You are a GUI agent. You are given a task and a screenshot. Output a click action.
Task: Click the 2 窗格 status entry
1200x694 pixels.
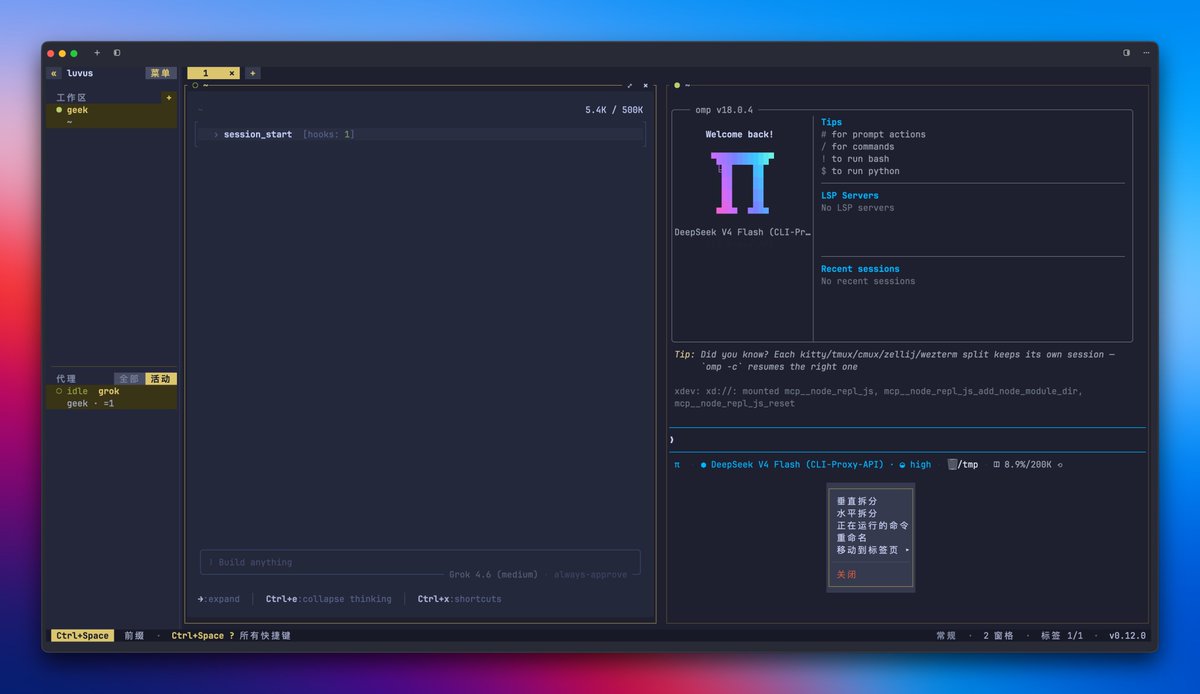998,636
